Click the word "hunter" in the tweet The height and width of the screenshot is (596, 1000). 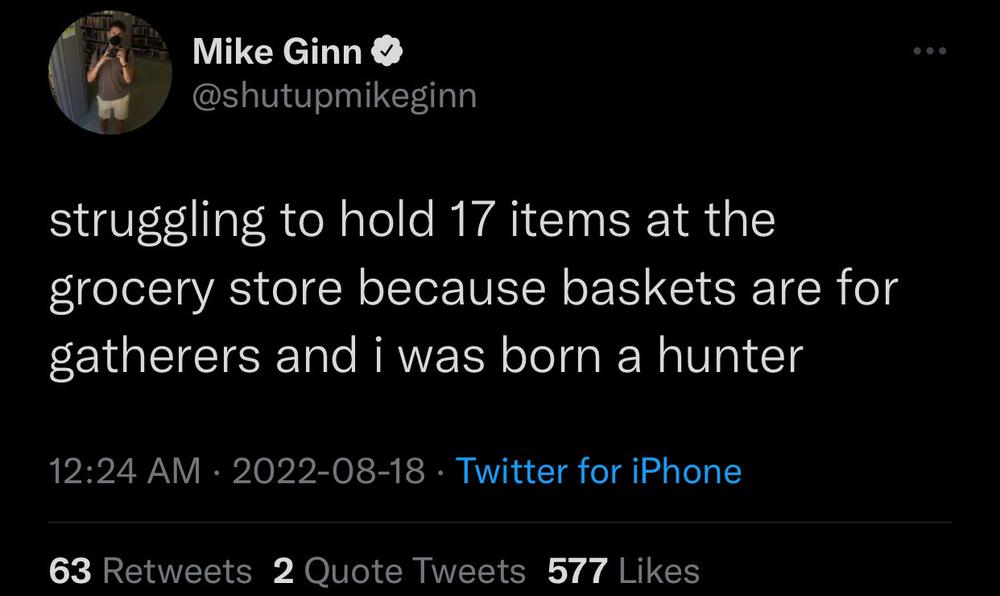point(730,356)
